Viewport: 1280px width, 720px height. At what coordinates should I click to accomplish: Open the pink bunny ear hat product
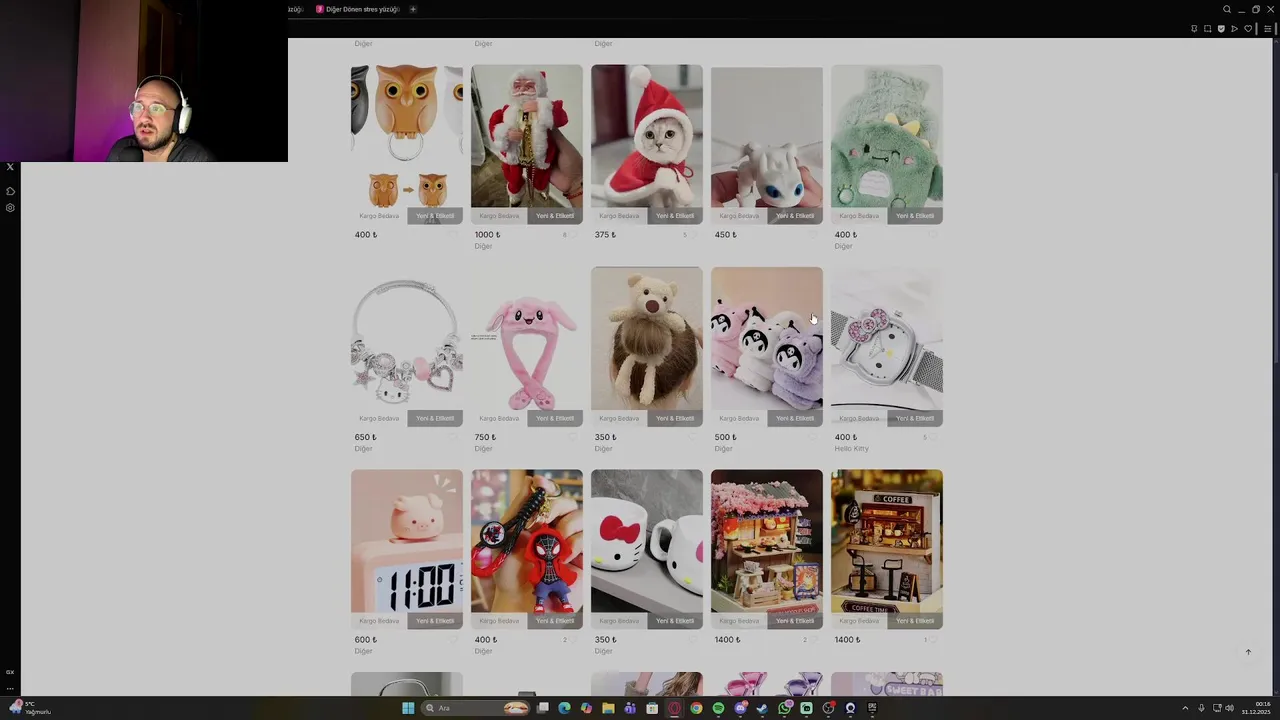[527, 347]
